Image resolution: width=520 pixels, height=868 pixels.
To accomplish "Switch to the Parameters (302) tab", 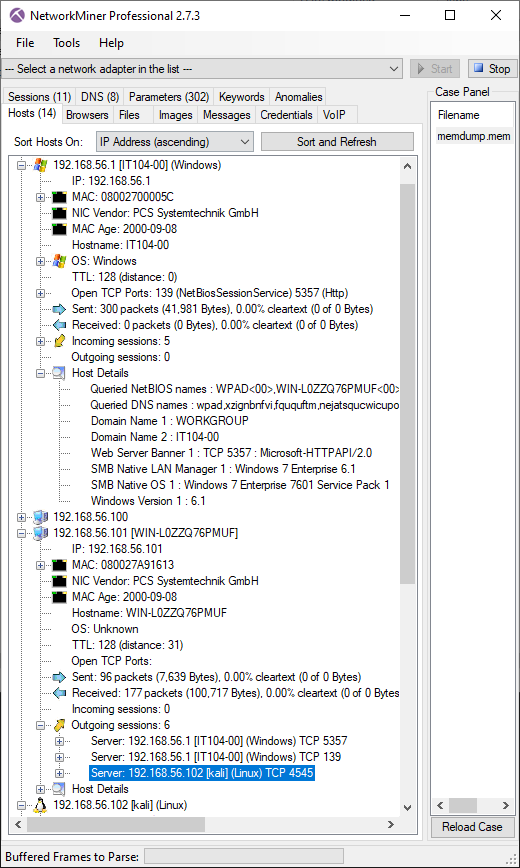I will pyautogui.click(x=169, y=97).
